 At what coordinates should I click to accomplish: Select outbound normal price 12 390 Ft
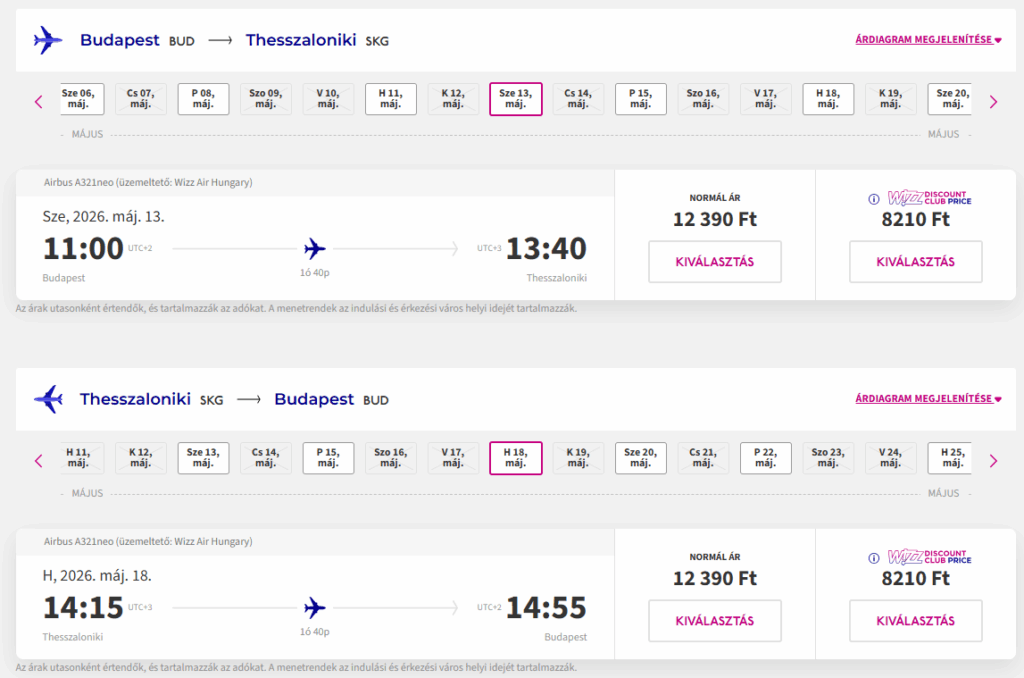point(714,262)
